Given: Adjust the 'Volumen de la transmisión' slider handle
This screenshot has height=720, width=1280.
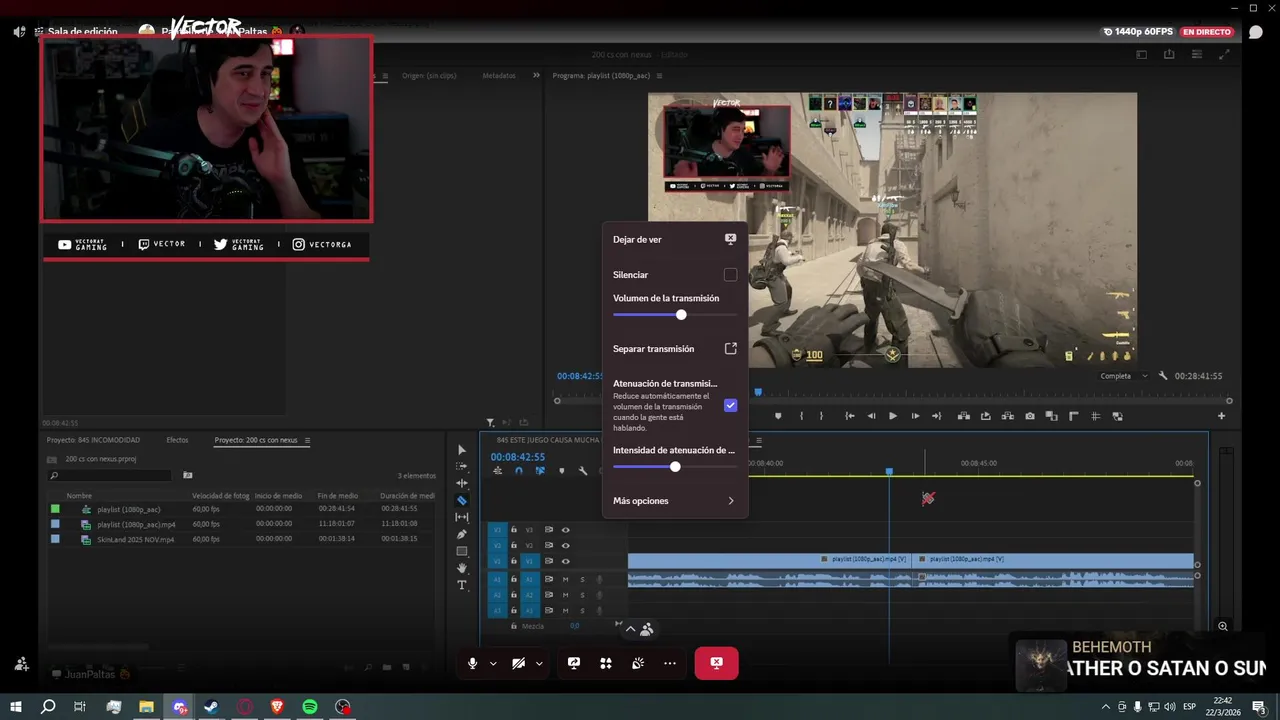Looking at the screenshot, I should point(681,315).
